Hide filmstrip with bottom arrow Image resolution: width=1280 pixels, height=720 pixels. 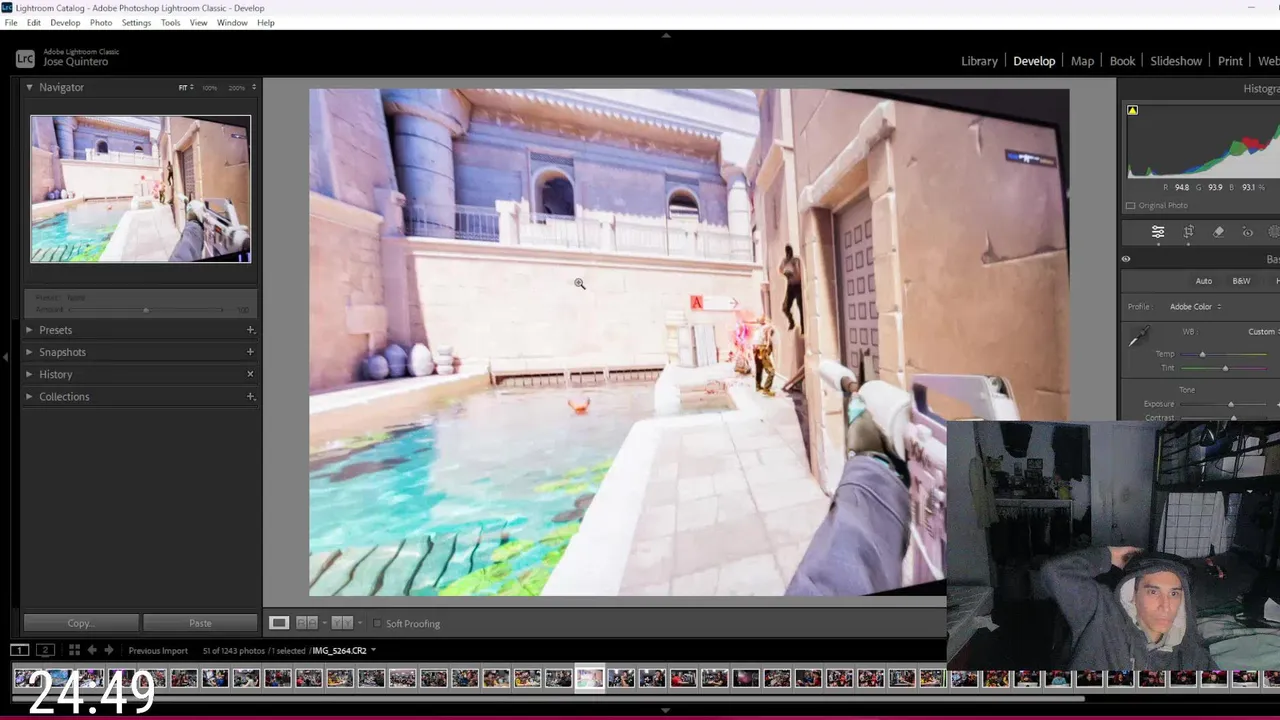point(666,710)
